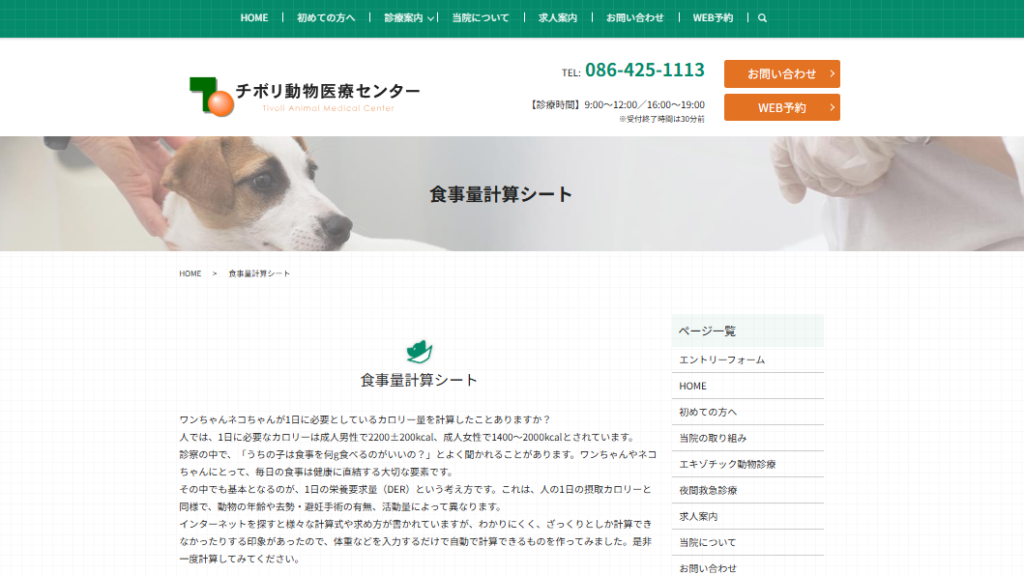
Task: Click WEB予約 in top navigation
Action: [x=712, y=18]
